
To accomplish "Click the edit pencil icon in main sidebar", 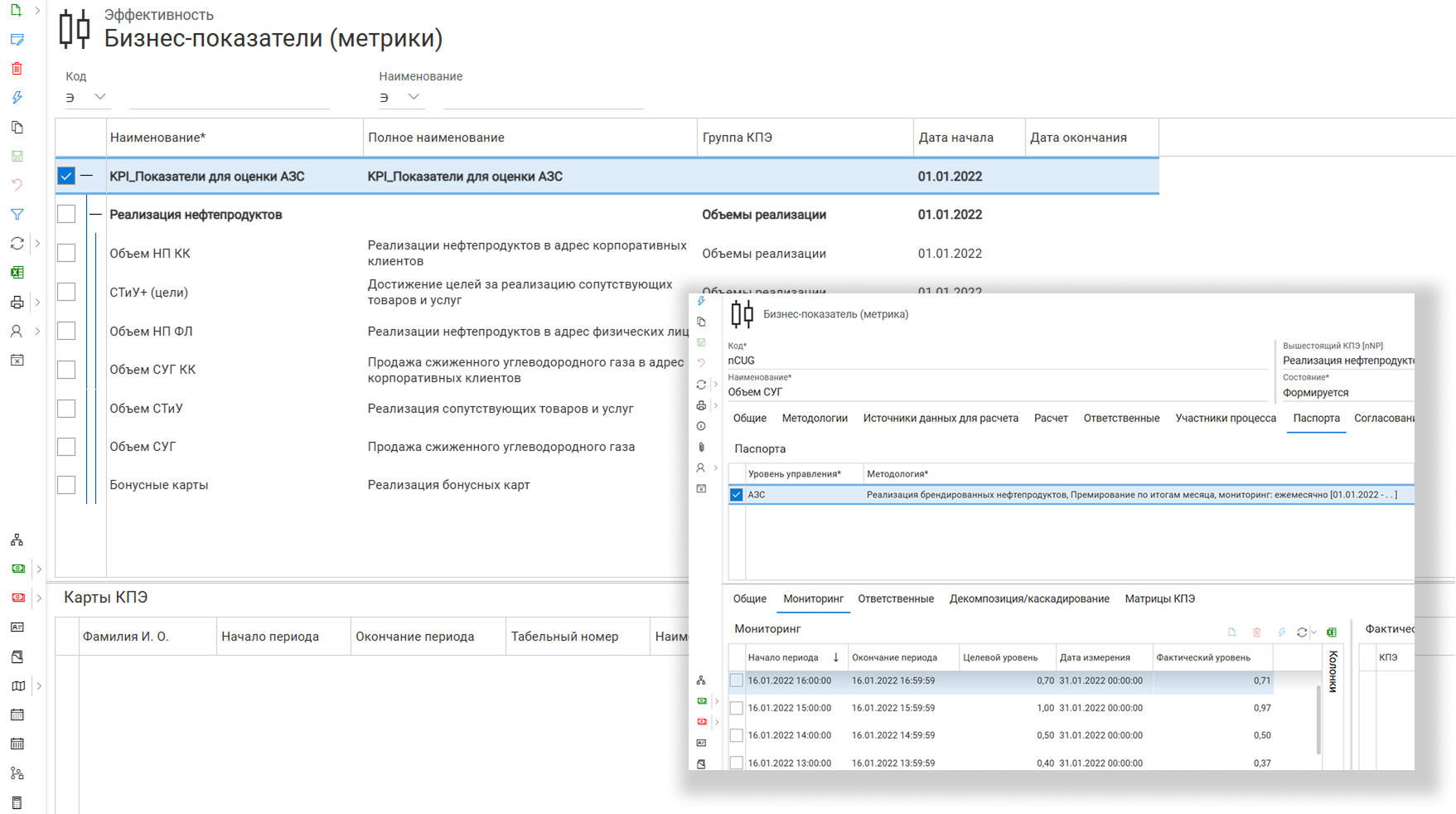I will pos(17,39).
